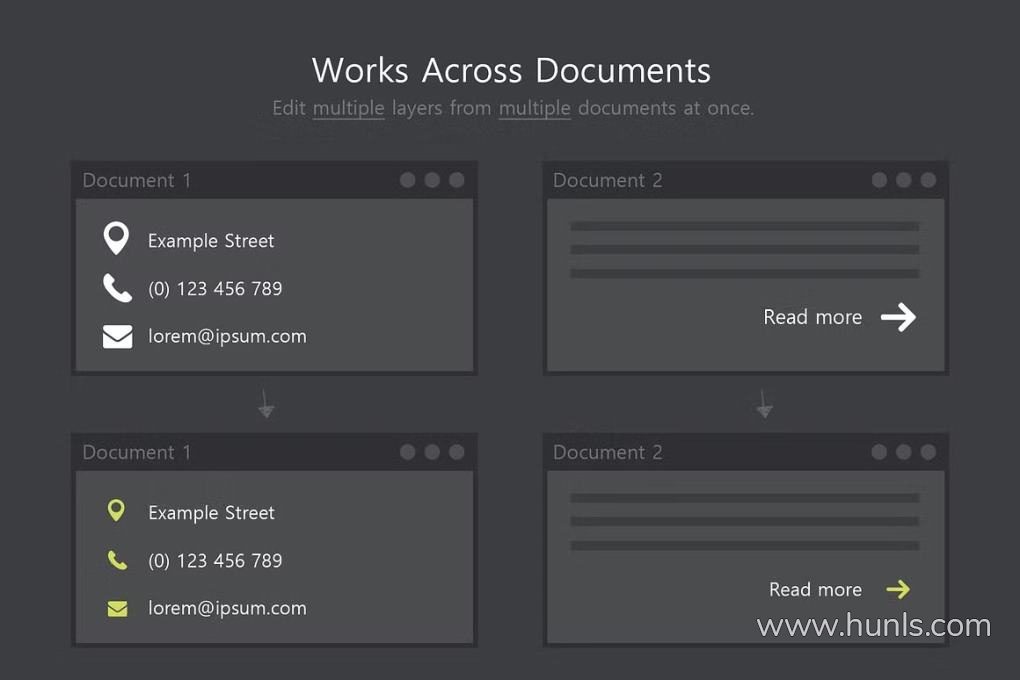Click green phone icon in bottom Document 1
Screen dimensions: 1020x680
[117, 560]
